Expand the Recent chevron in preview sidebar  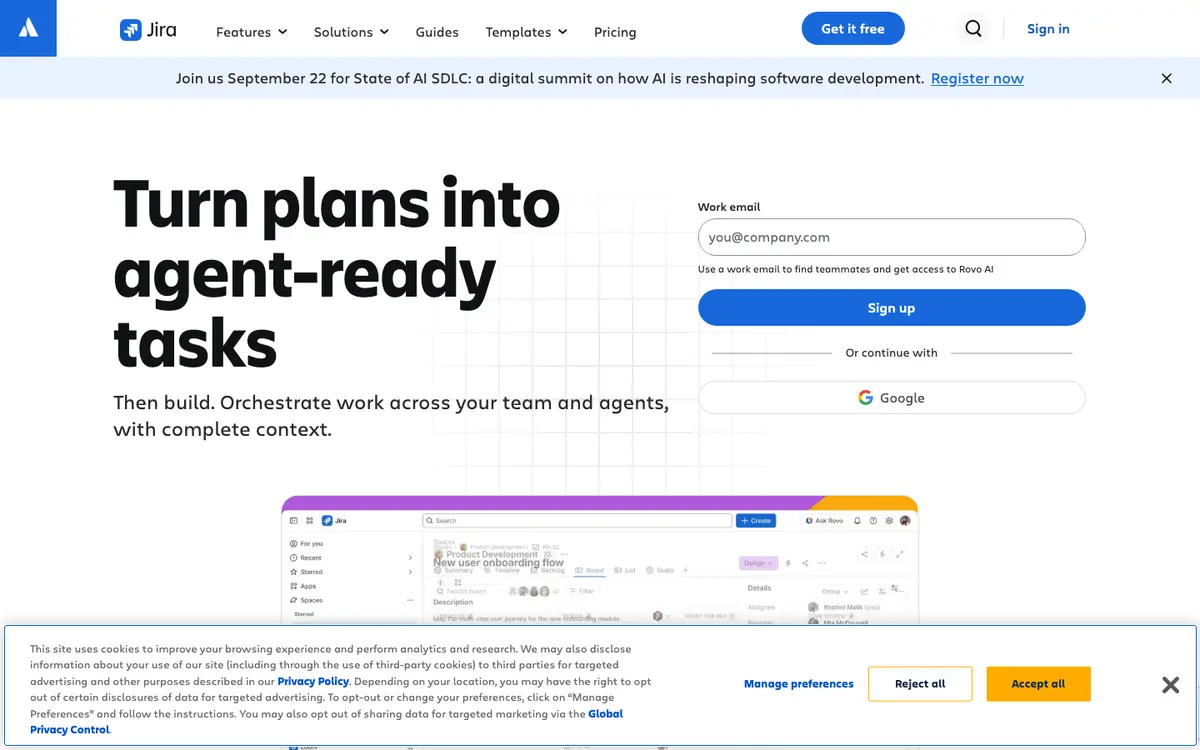pos(410,558)
